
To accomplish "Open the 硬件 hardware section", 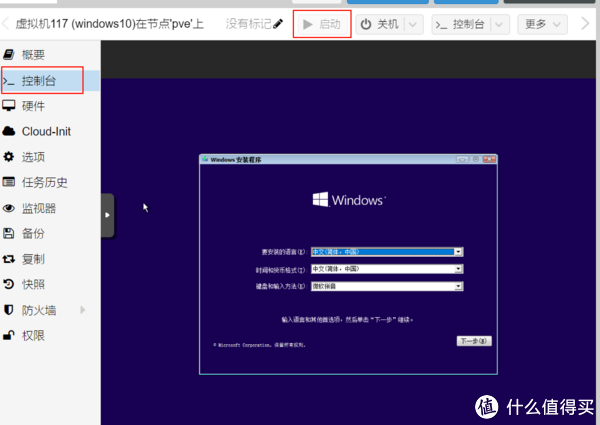I will pyautogui.click(x=33, y=106).
